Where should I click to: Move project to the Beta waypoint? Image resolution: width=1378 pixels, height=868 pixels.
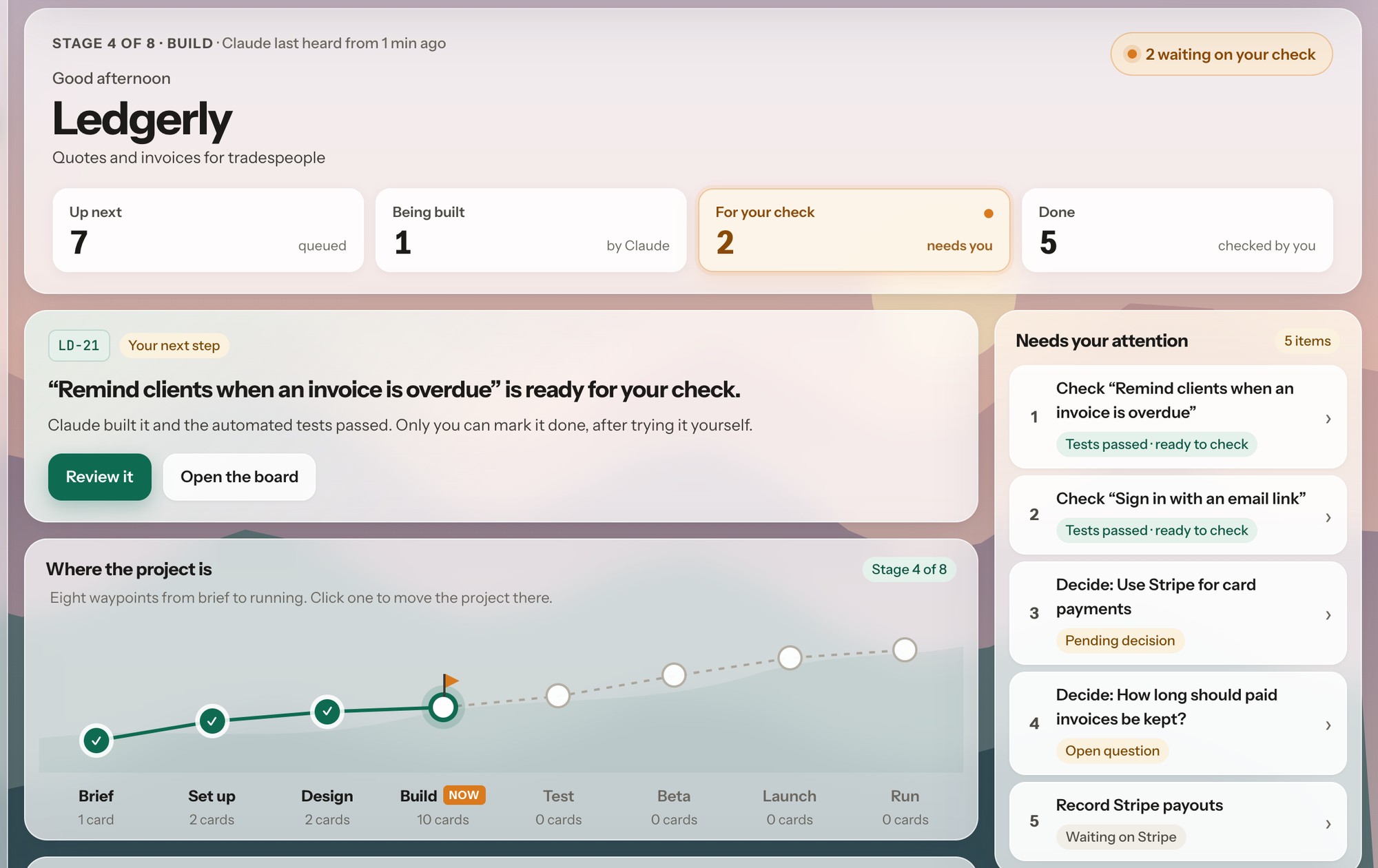point(674,675)
